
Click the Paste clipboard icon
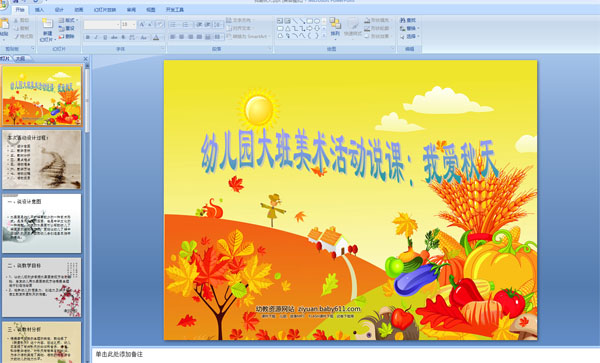pyautogui.click(x=4, y=24)
